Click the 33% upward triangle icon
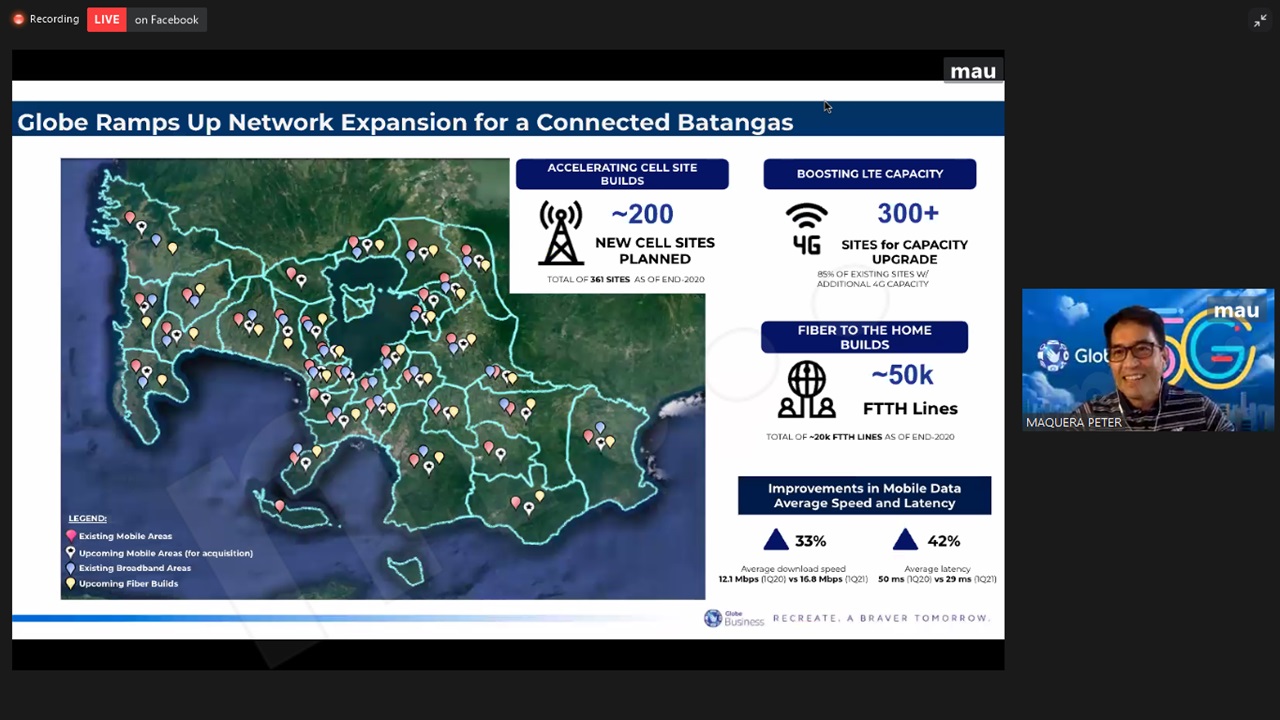Viewport: 1280px width, 720px height. (776, 540)
